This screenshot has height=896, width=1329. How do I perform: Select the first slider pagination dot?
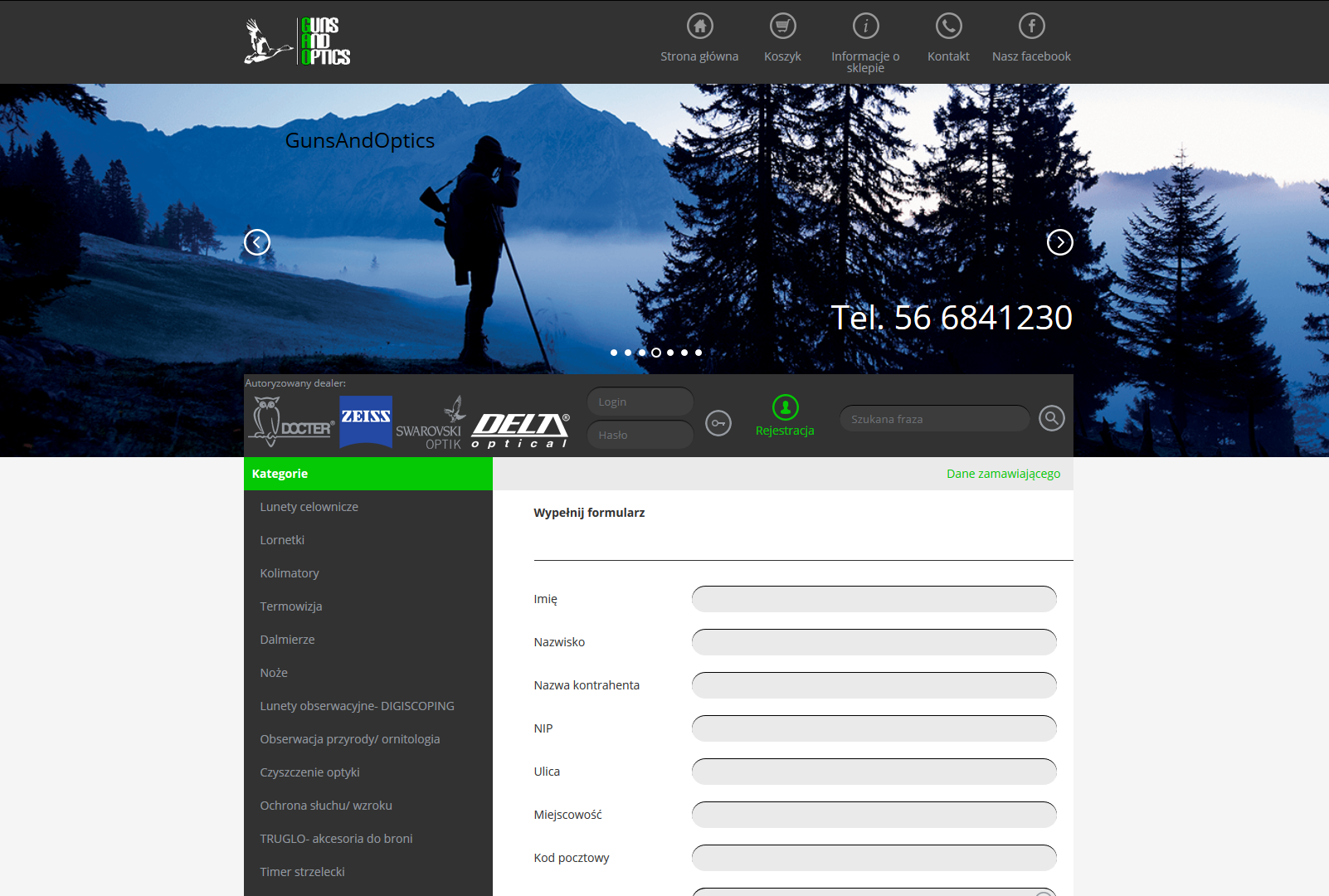[x=614, y=353]
